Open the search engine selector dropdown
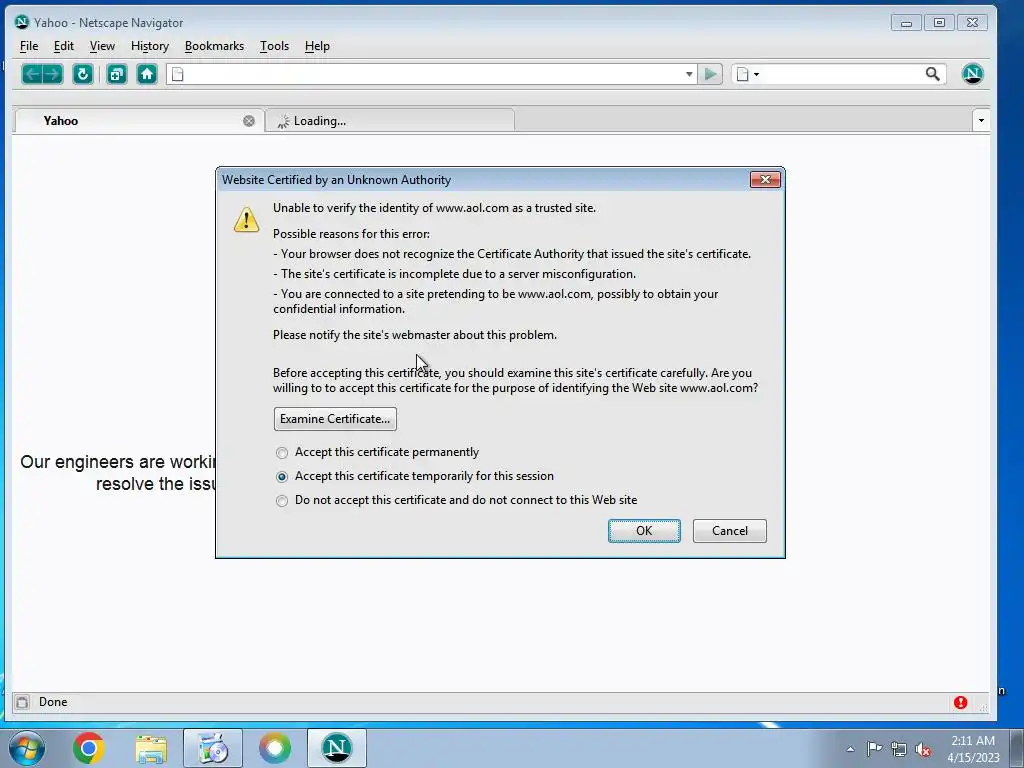 click(x=748, y=74)
